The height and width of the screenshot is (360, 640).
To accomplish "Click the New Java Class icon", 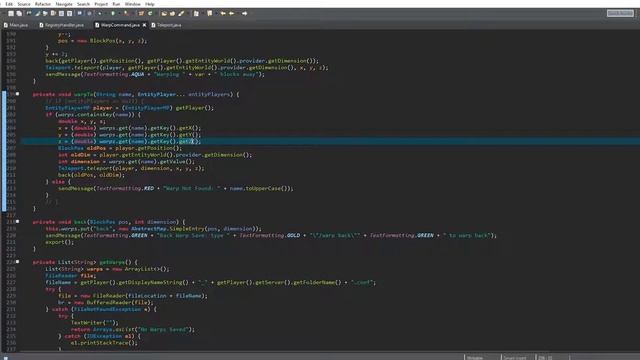I will click(150, 13).
